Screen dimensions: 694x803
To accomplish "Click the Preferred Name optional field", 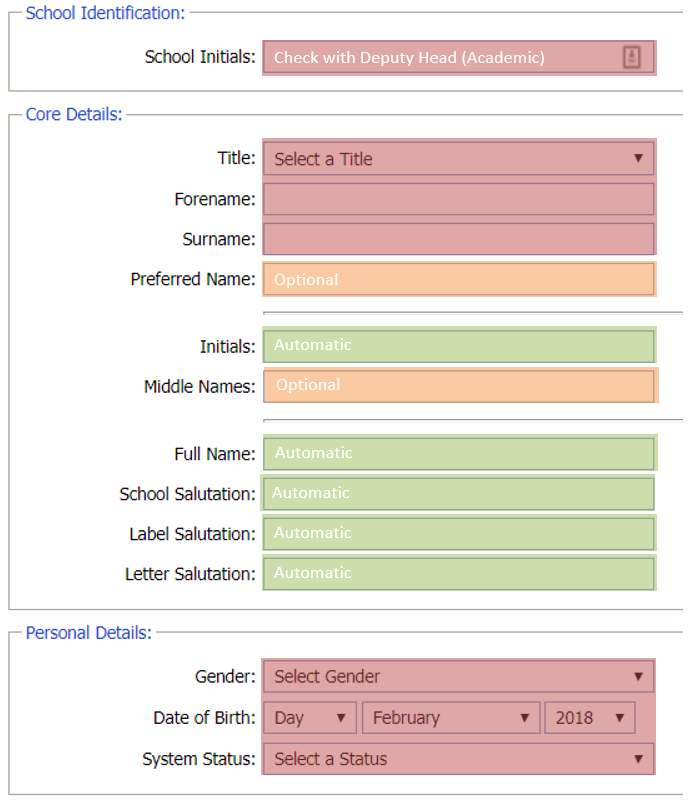I will pos(458,279).
